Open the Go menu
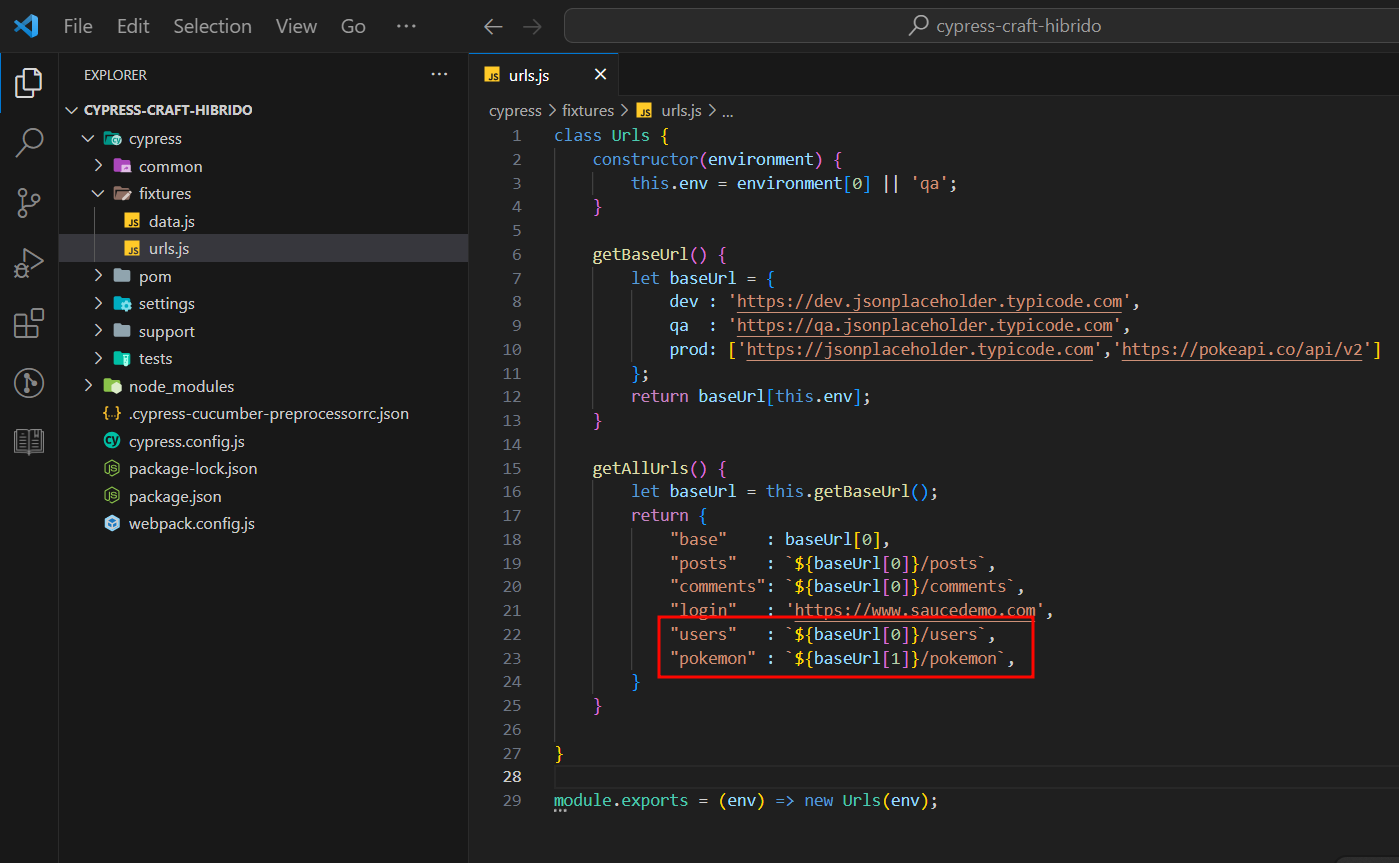This screenshot has width=1399, height=863. pos(353,27)
